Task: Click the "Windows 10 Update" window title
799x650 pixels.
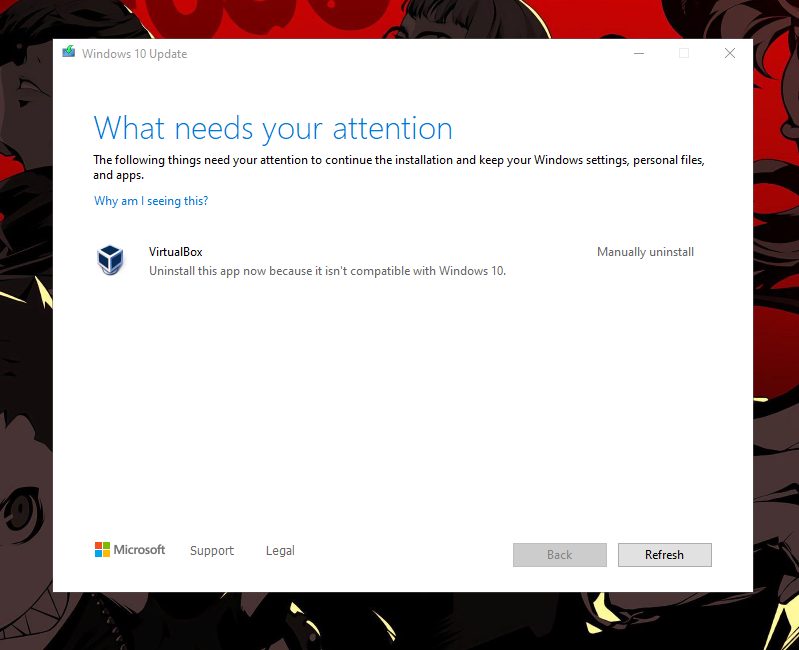Action: [x=135, y=54]
